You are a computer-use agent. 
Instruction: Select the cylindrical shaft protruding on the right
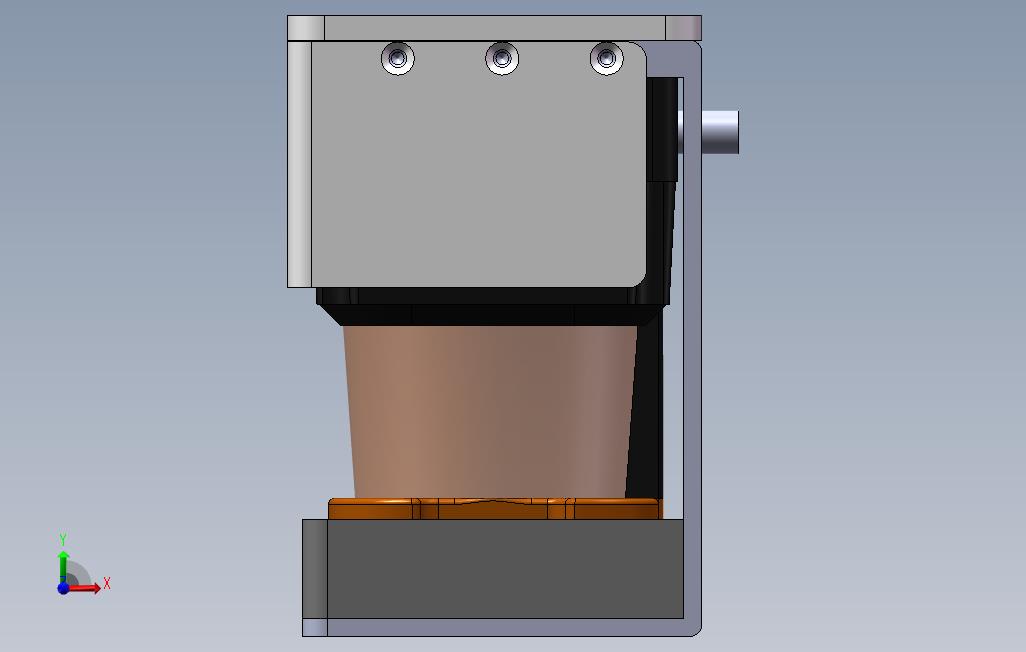pyautogui.click(x=720, y=132)
